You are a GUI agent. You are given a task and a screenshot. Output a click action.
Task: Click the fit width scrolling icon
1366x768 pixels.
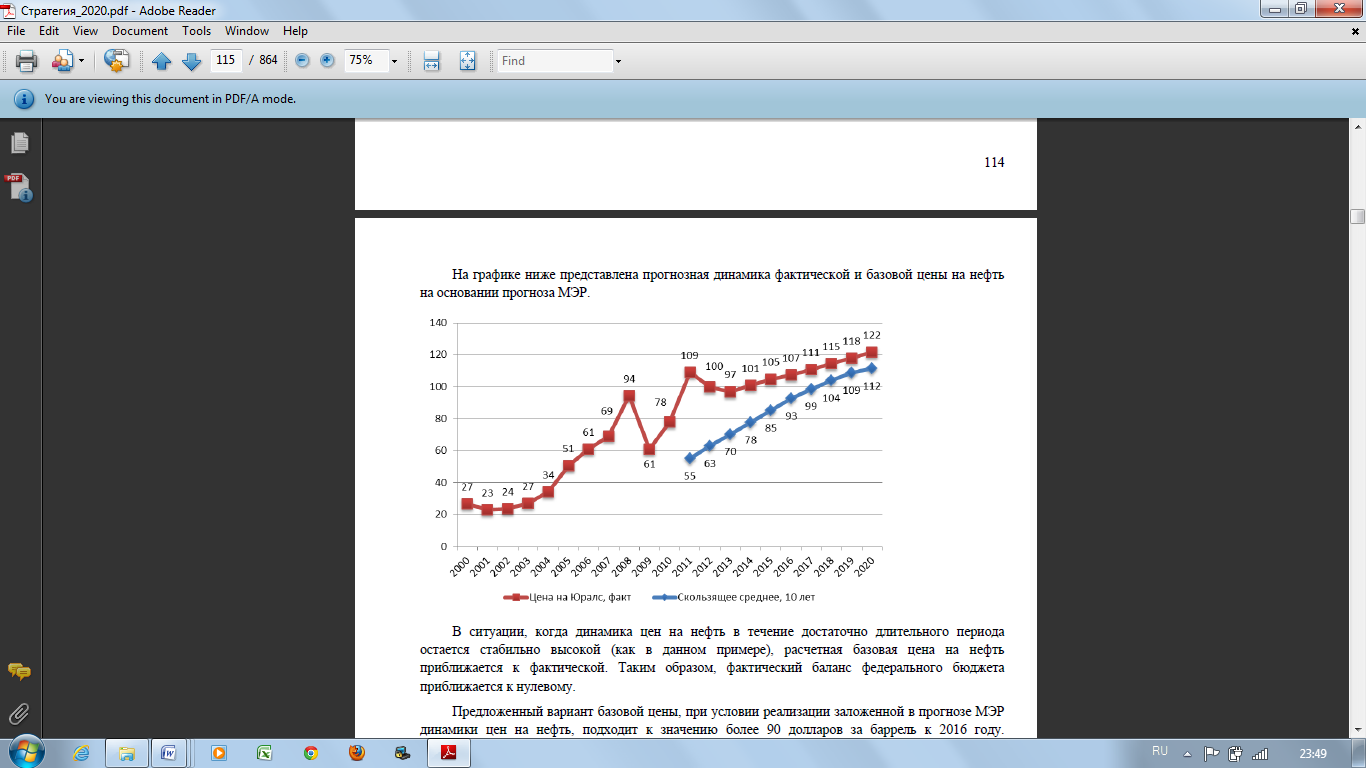tap(432, 61)
